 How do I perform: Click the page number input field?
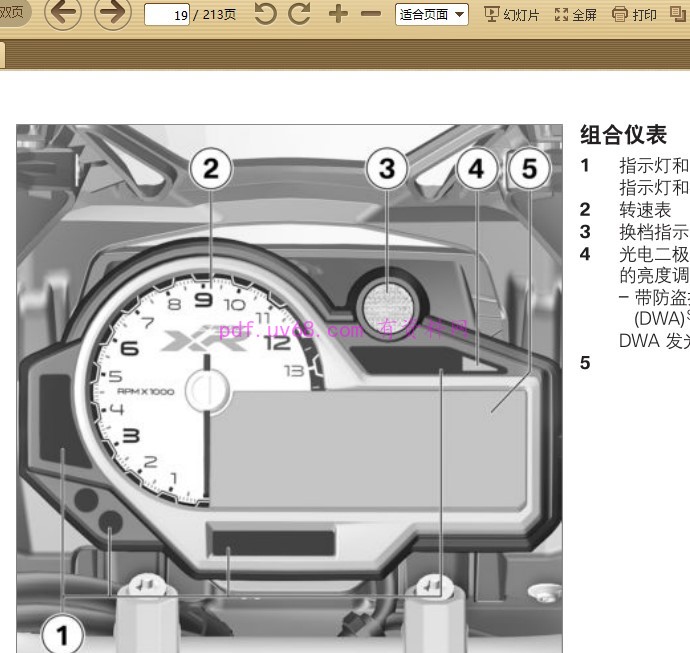point(170,15)
